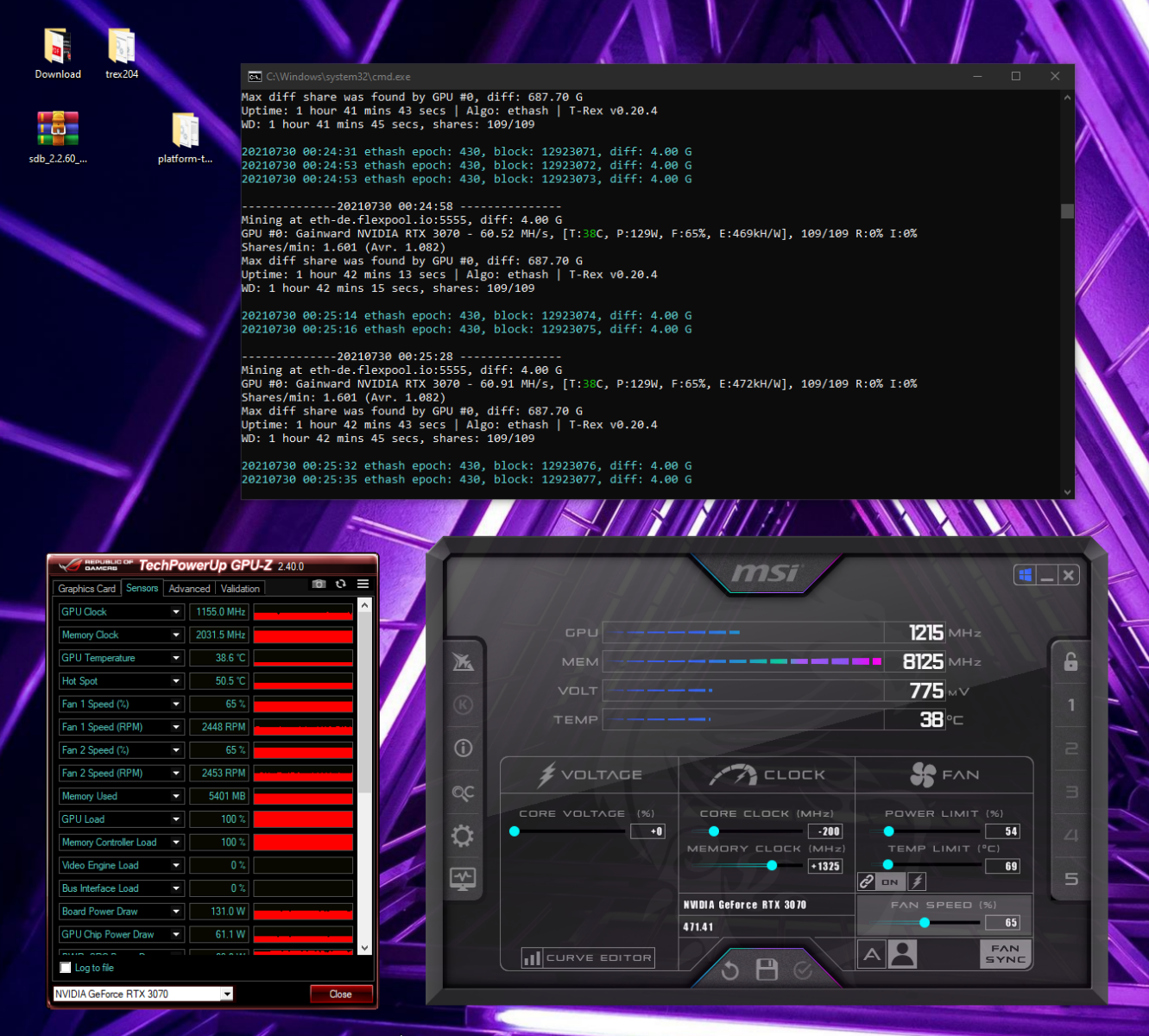Click the Power Limit slider handle
This screenshot has height=1036, width=1149.
pos(888,831)
